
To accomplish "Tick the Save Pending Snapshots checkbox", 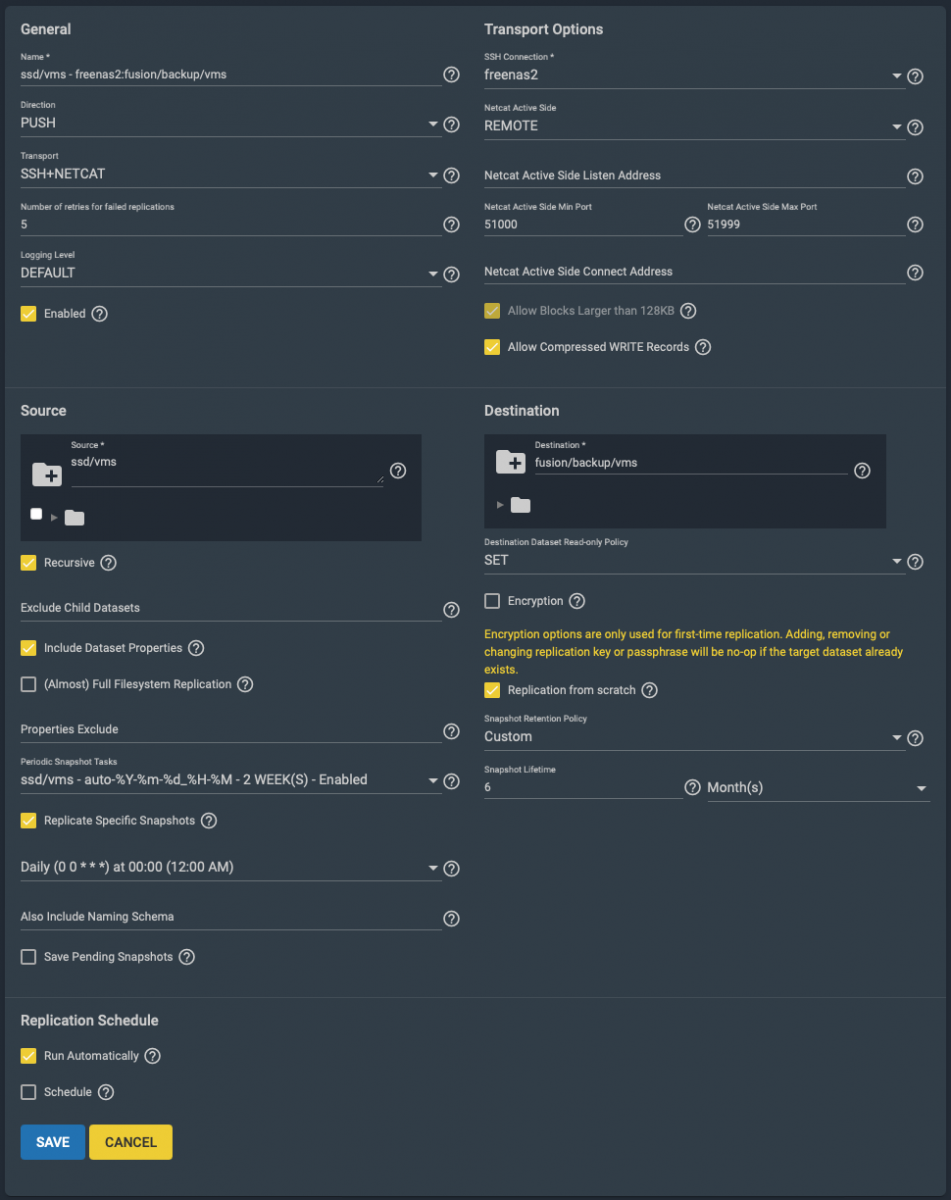I will pos(29,957).
